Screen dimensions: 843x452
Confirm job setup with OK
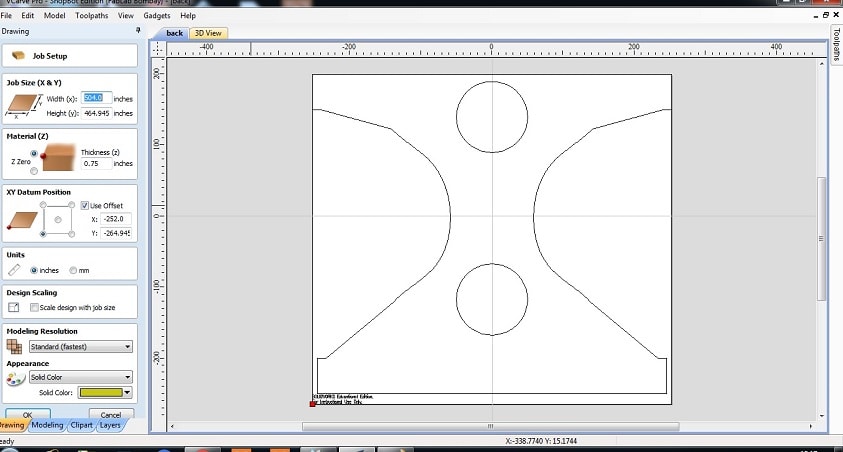(28, 414)
